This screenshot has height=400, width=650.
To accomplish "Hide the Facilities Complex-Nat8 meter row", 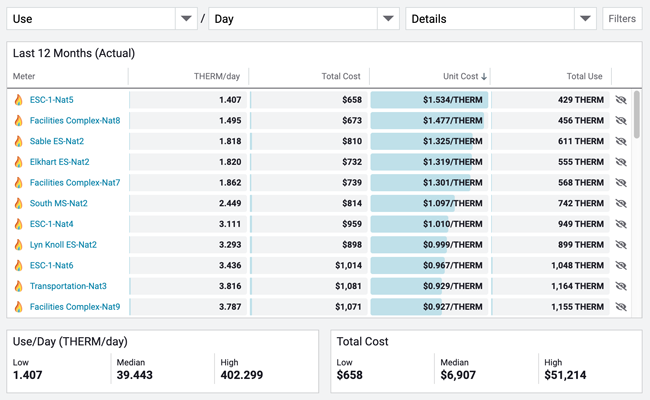I will pos(621,121).
